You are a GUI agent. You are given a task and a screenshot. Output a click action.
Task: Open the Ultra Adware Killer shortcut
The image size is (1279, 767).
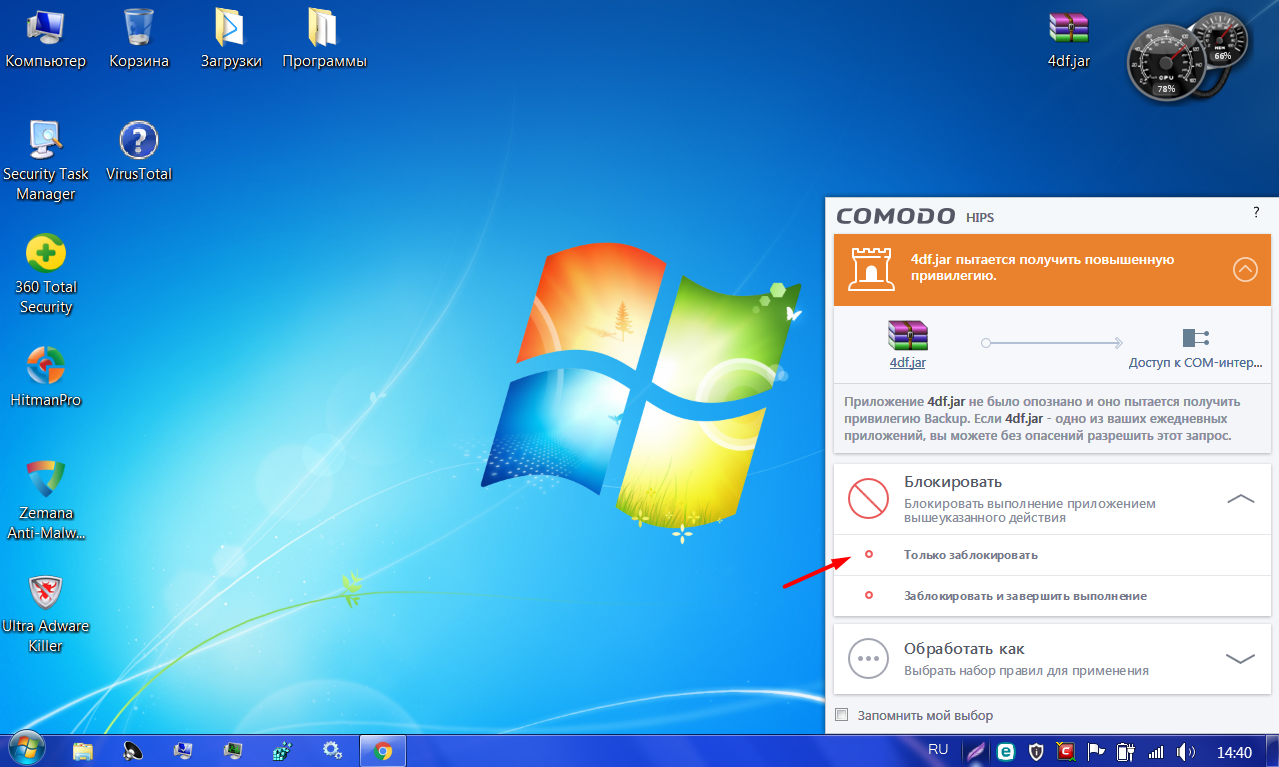(46, 594)
